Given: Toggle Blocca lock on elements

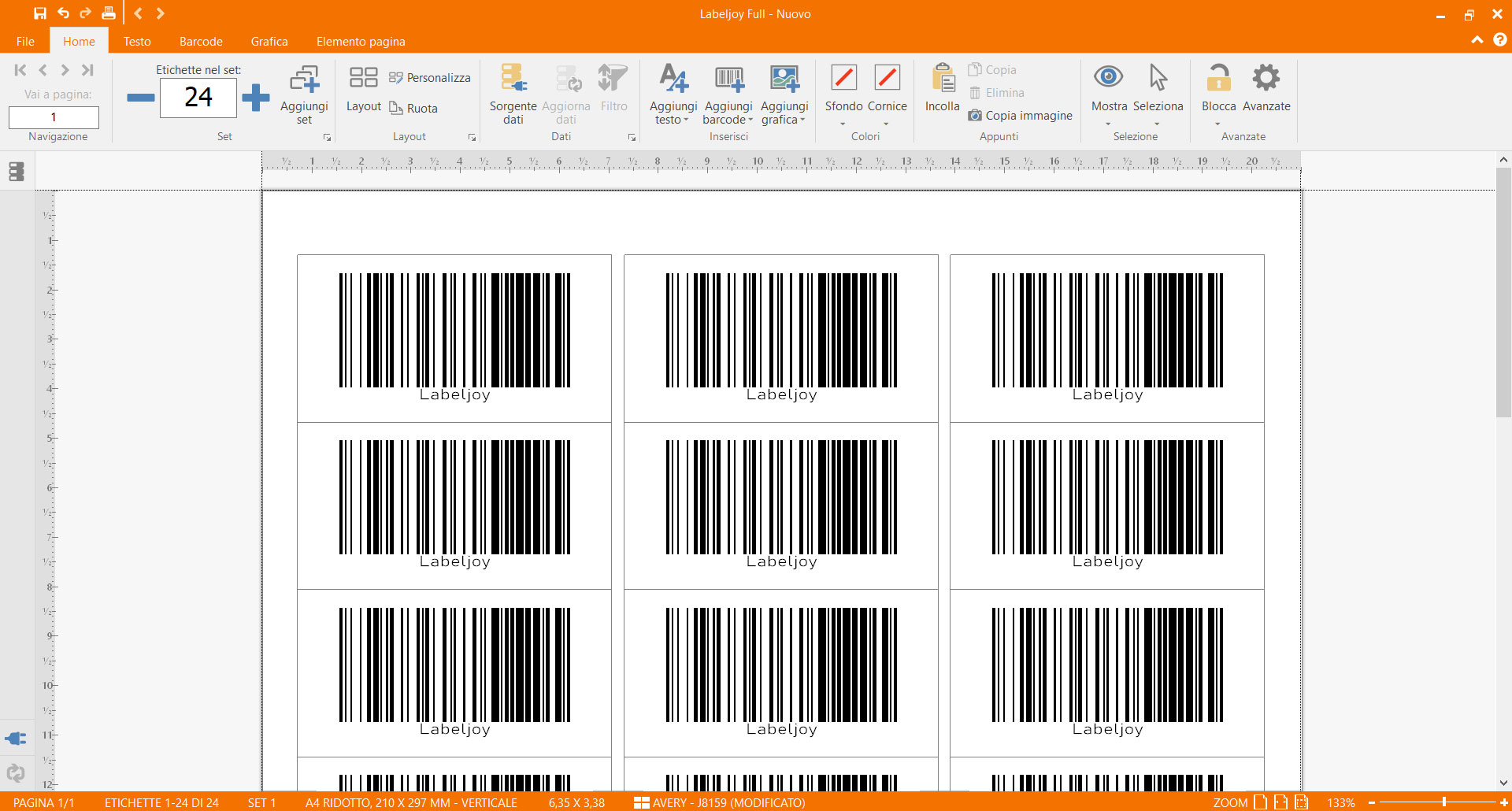Looking at the screenshot, I should [1218, 88].
